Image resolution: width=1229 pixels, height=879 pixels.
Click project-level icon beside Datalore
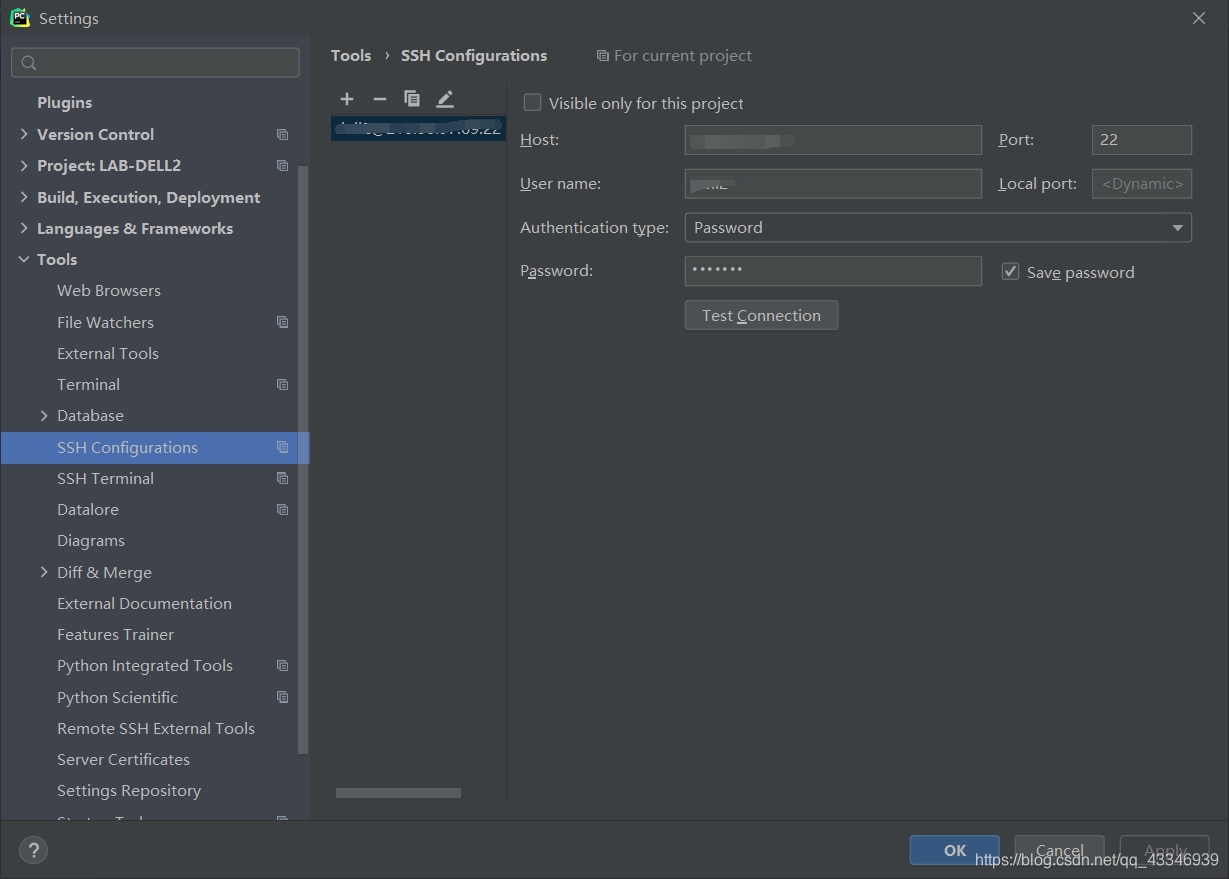[x=283, y=509]
